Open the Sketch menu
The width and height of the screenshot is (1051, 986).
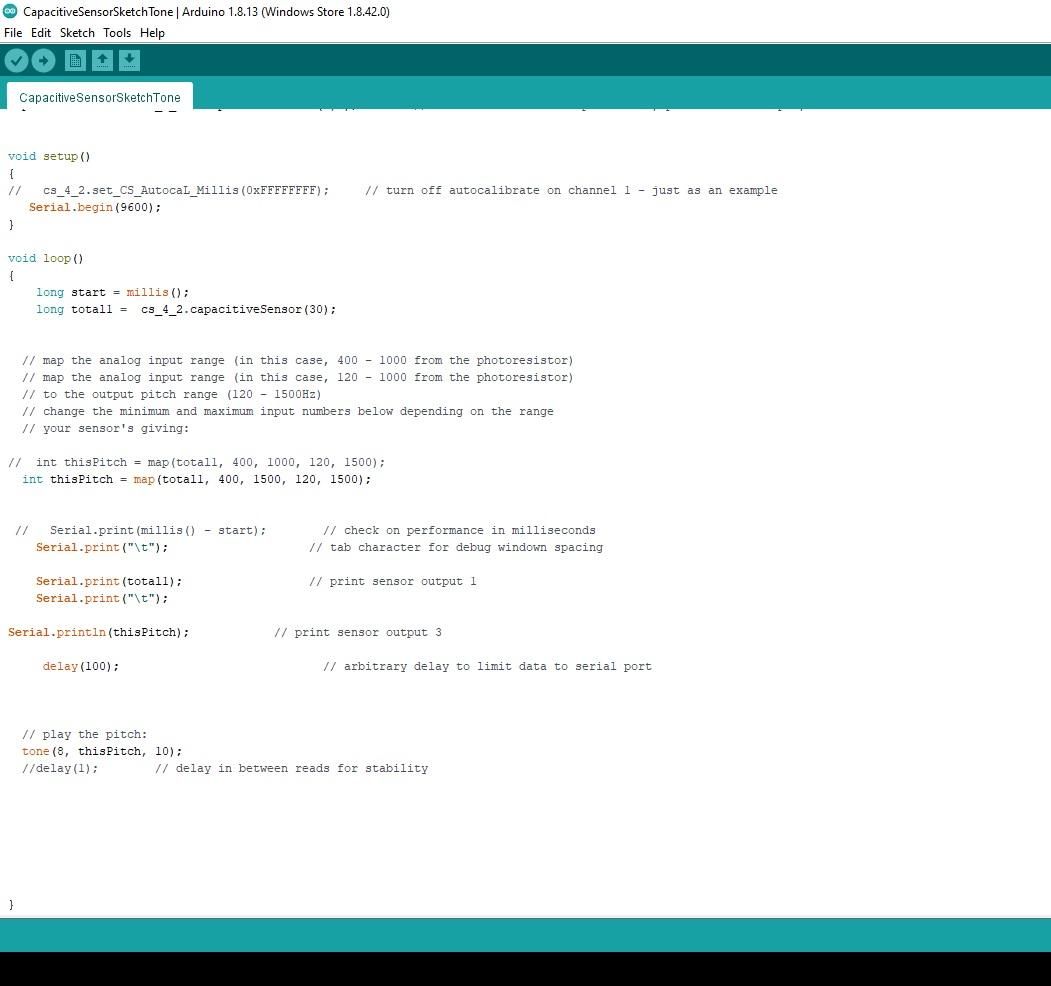pos(77,33)
